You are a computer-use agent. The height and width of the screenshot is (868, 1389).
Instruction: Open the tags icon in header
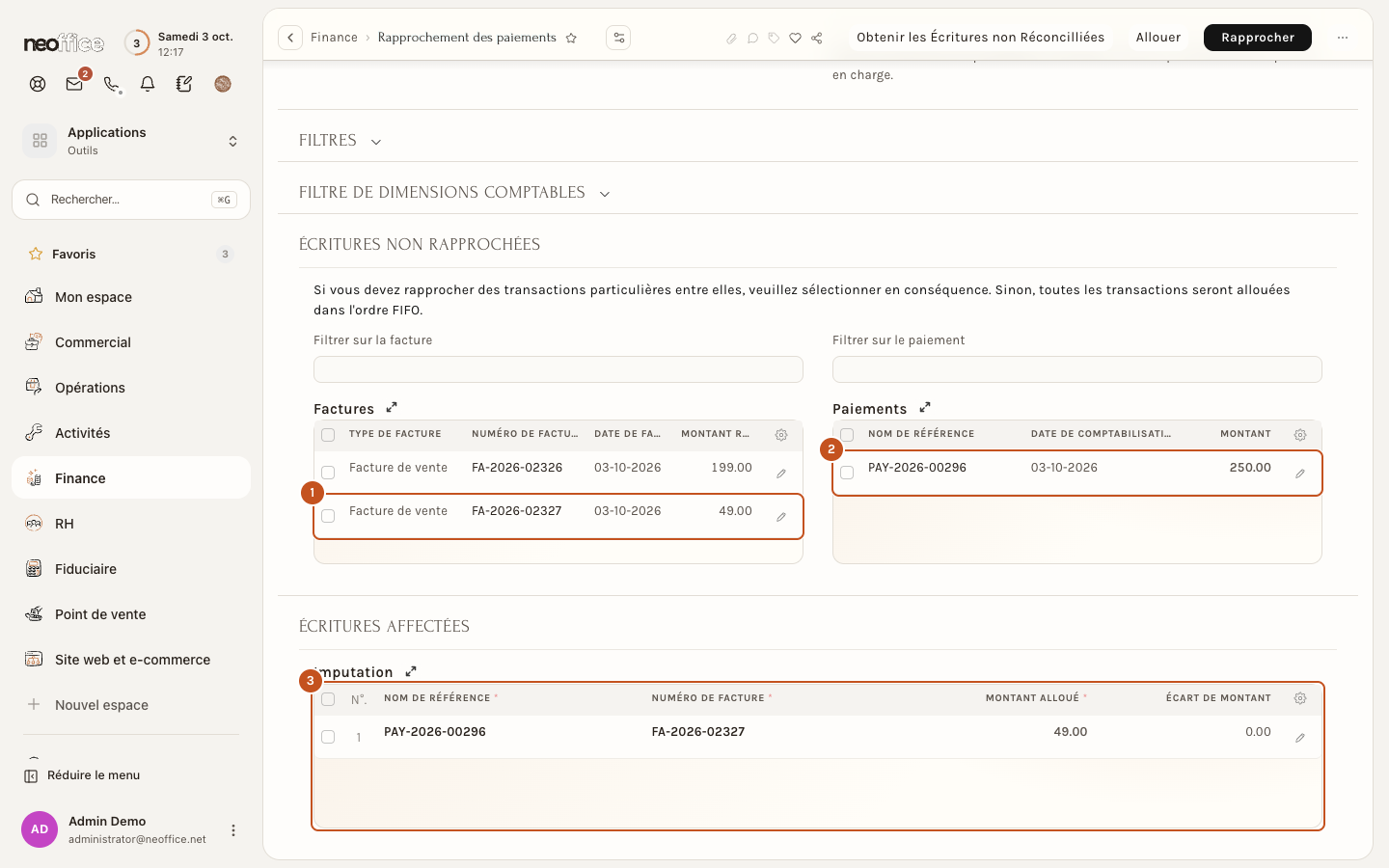[x=774, y=39]
